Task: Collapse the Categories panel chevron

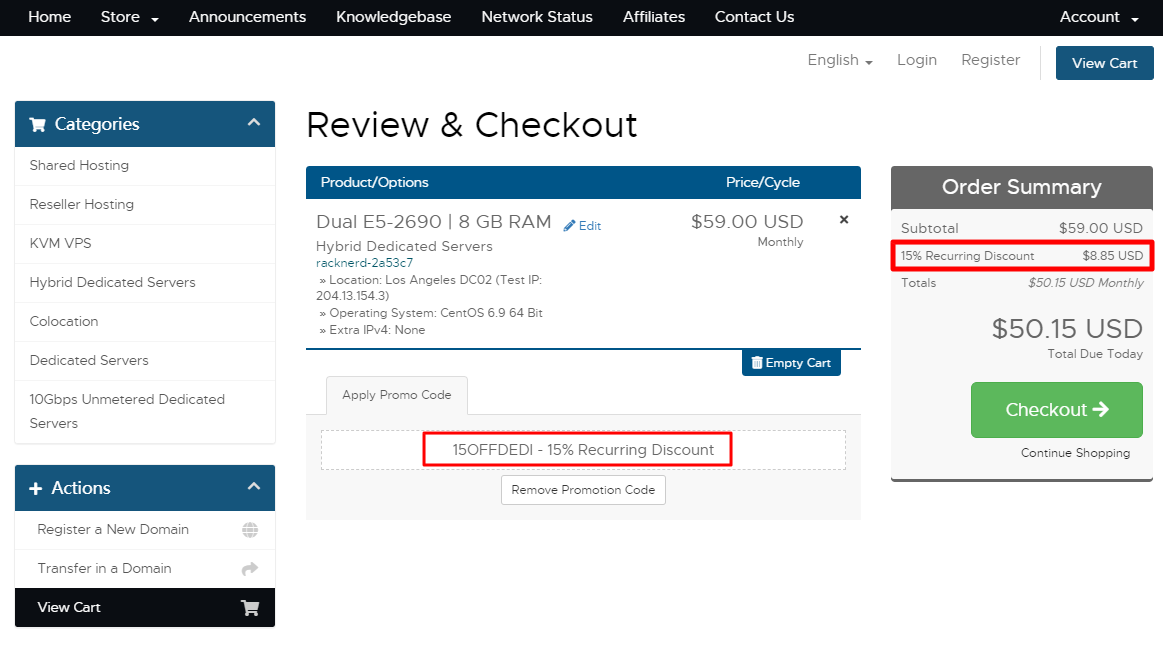Action: pyautogui.click(x=254, y=123)
